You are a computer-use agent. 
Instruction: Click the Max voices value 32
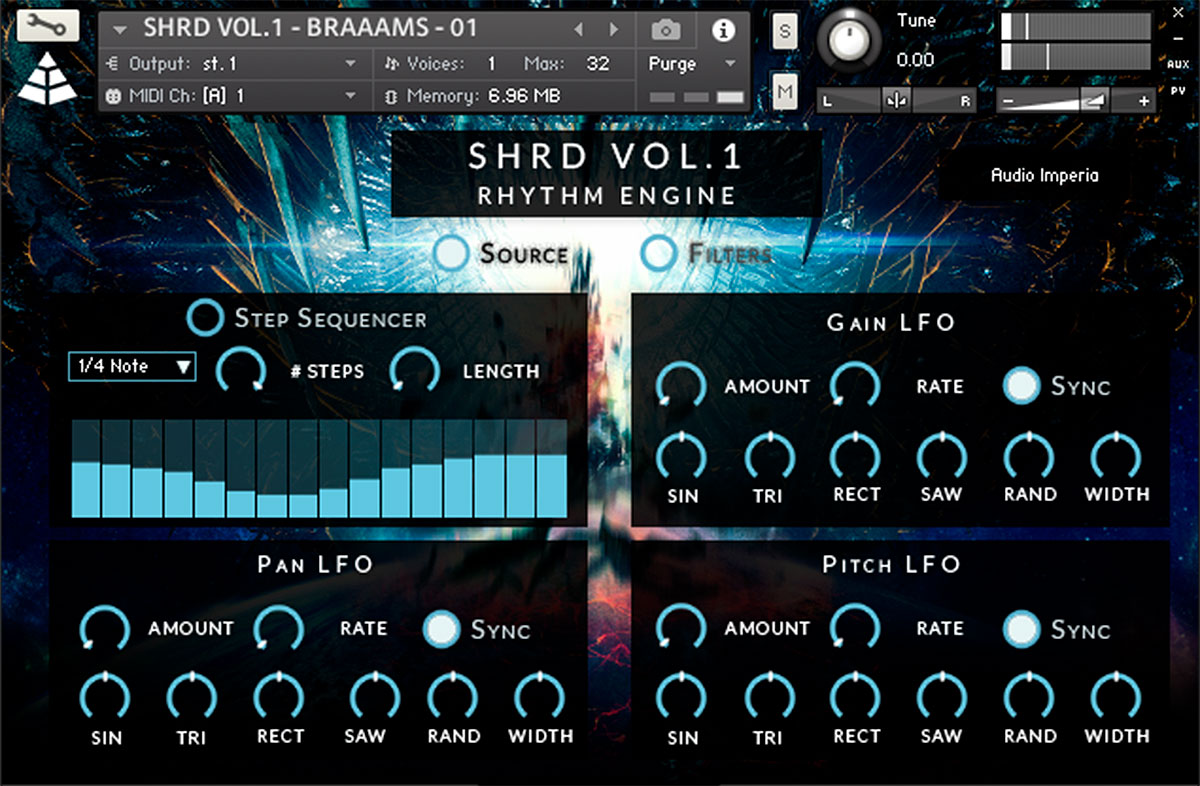[598, 64]
